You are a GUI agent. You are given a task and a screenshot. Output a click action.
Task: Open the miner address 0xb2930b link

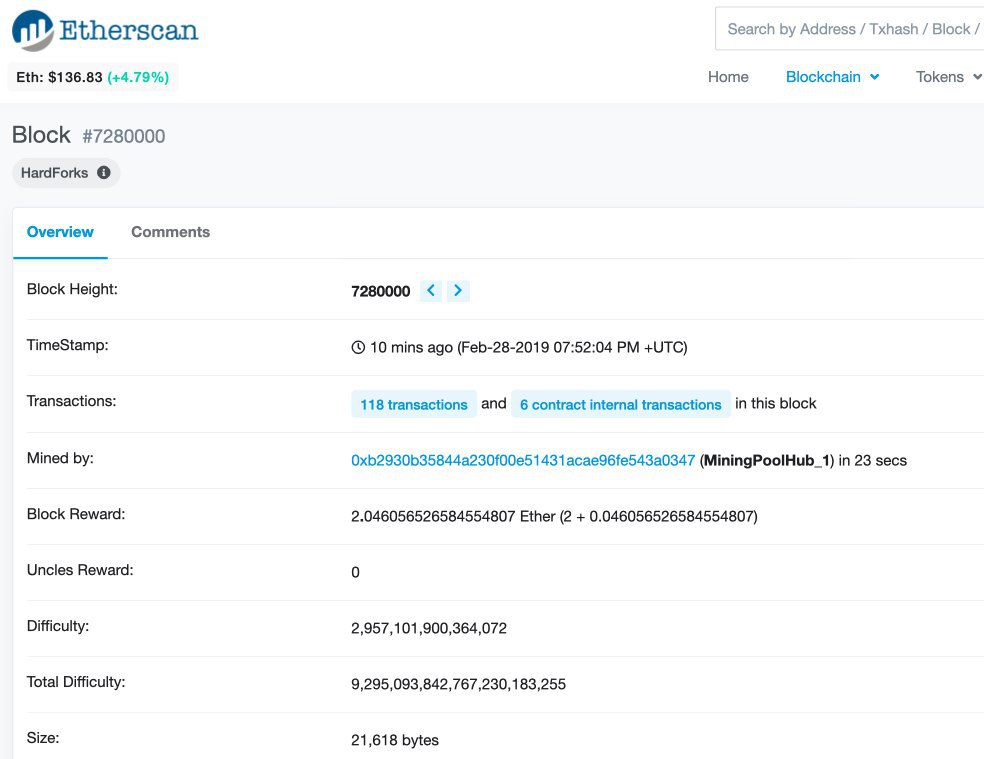click(x=522, y=461)
